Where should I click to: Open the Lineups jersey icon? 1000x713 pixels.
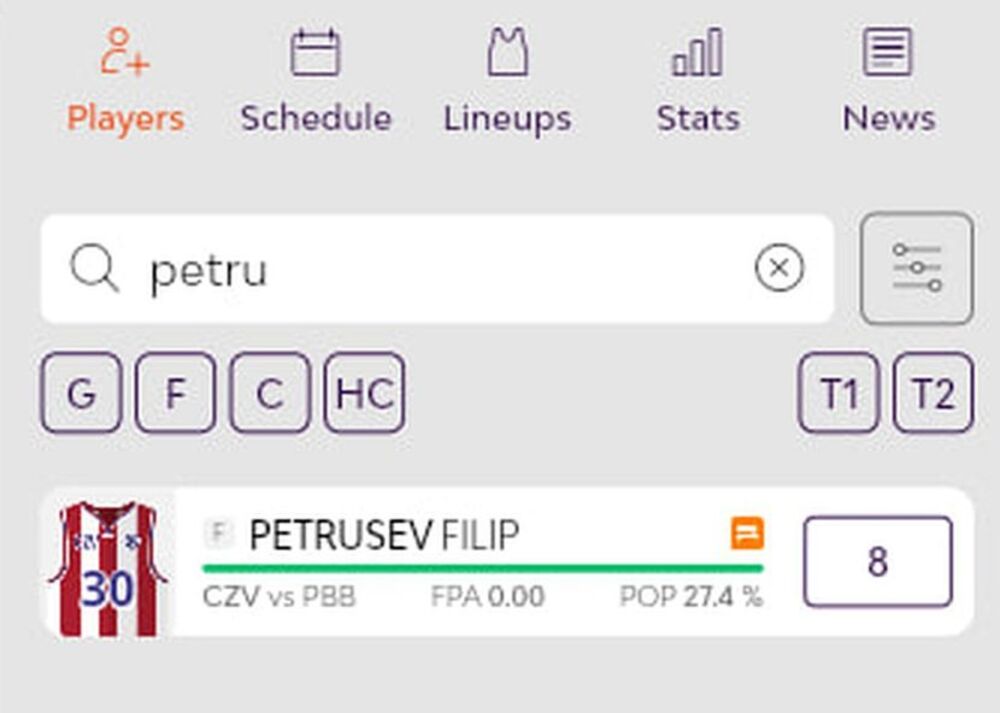[x=507, y=52]
